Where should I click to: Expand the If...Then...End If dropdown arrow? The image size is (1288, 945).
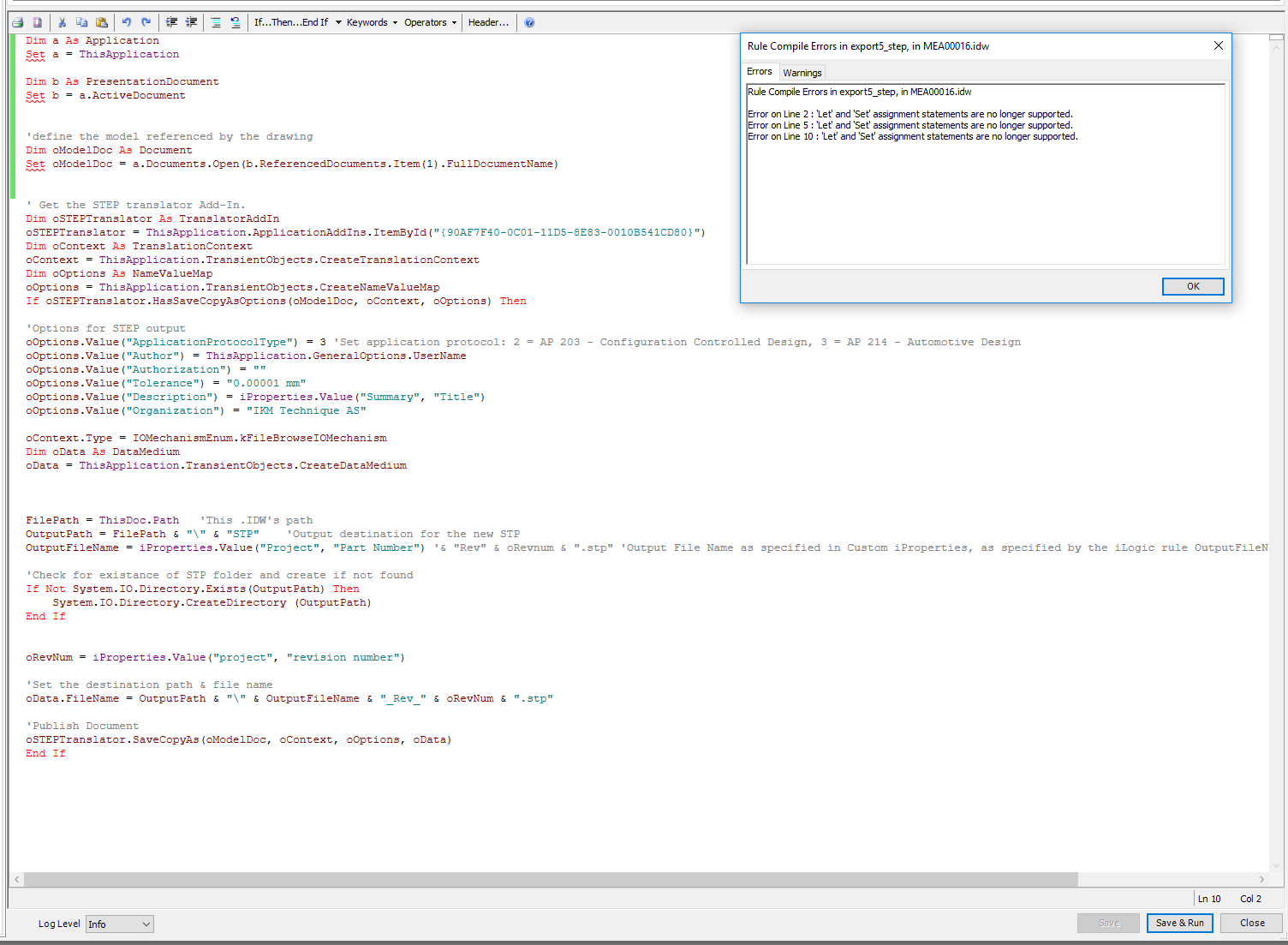tap(338, 22)
